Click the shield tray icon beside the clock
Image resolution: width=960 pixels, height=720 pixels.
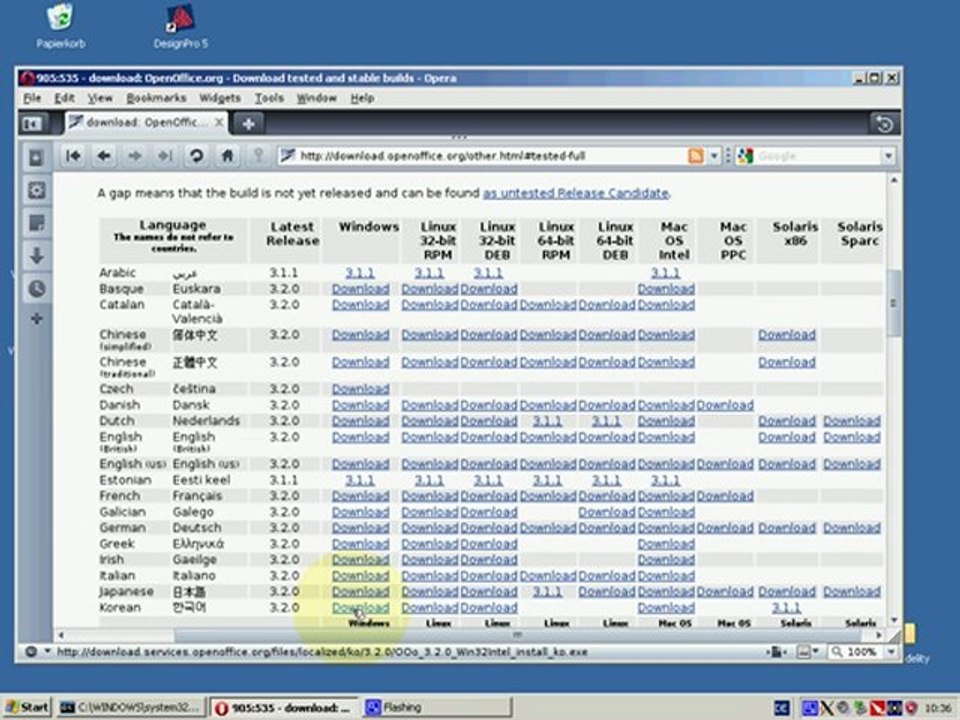[911, 708]
